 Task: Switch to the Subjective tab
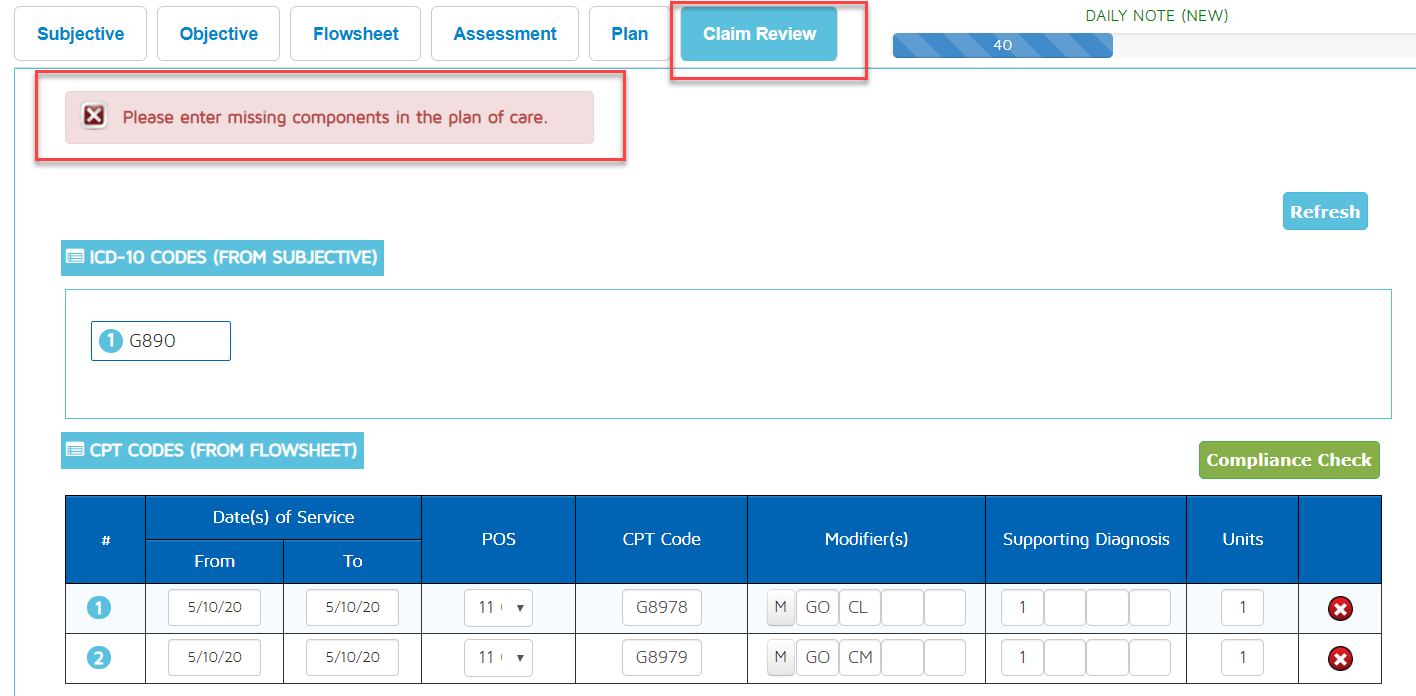81,34
